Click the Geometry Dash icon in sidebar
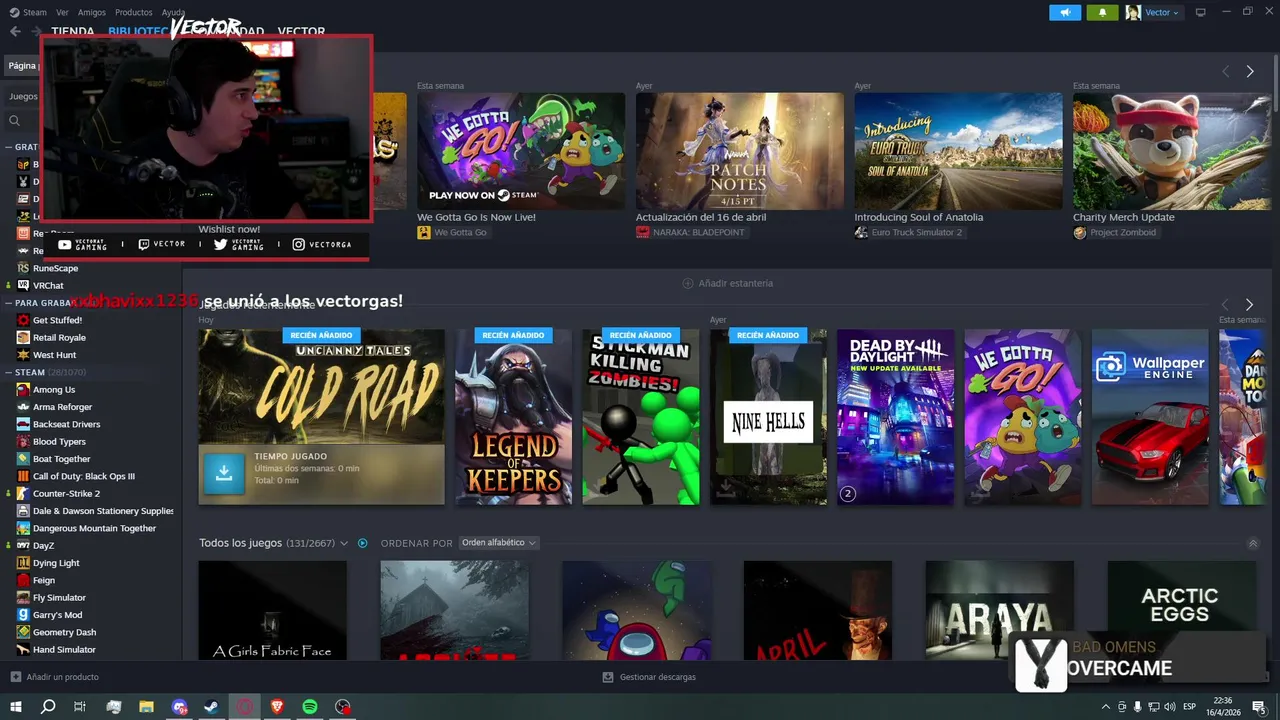The height and width of the screenshot is (720, 1280). 23,632
